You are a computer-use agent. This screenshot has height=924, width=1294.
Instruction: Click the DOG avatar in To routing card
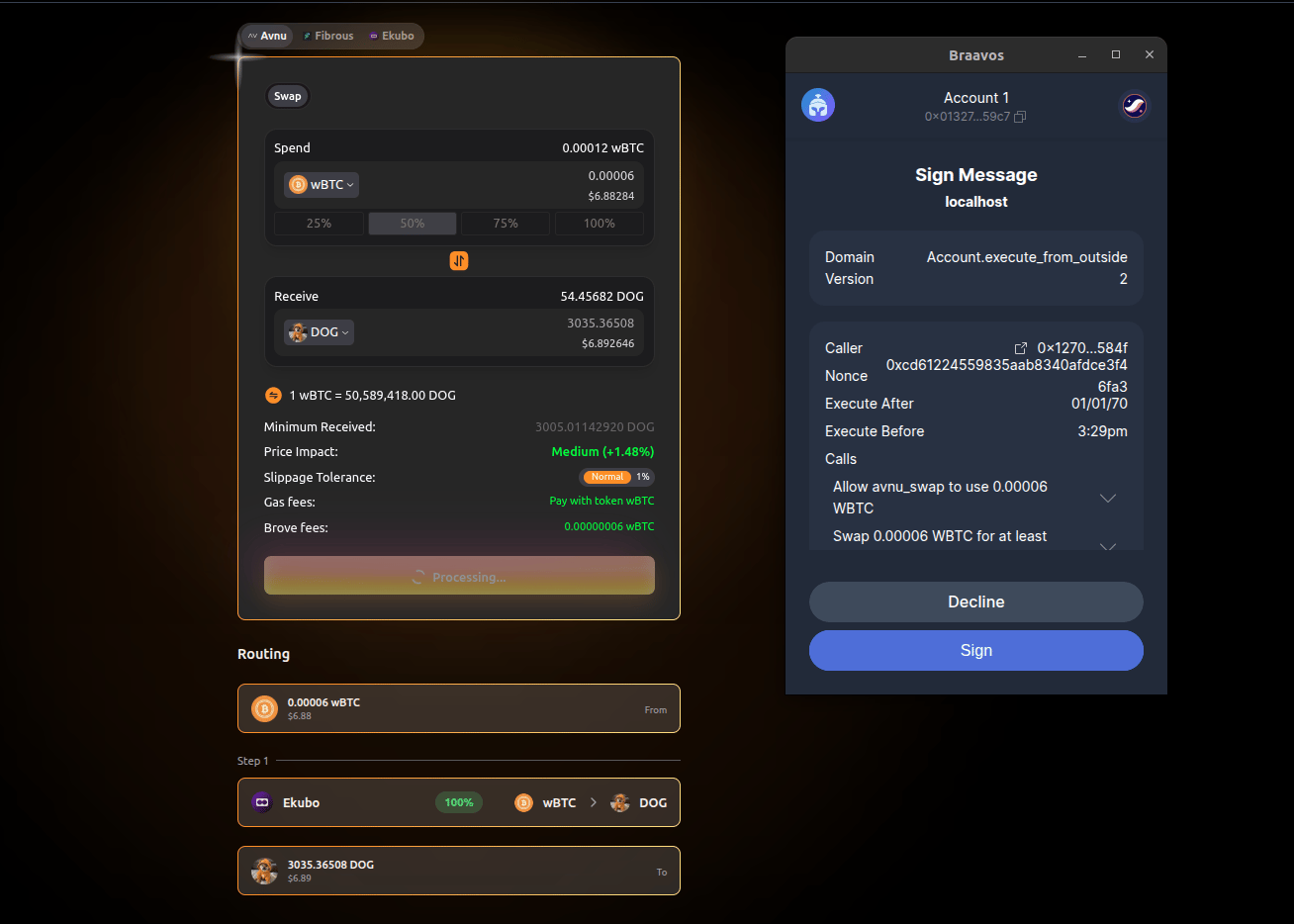tap(264, 871)
